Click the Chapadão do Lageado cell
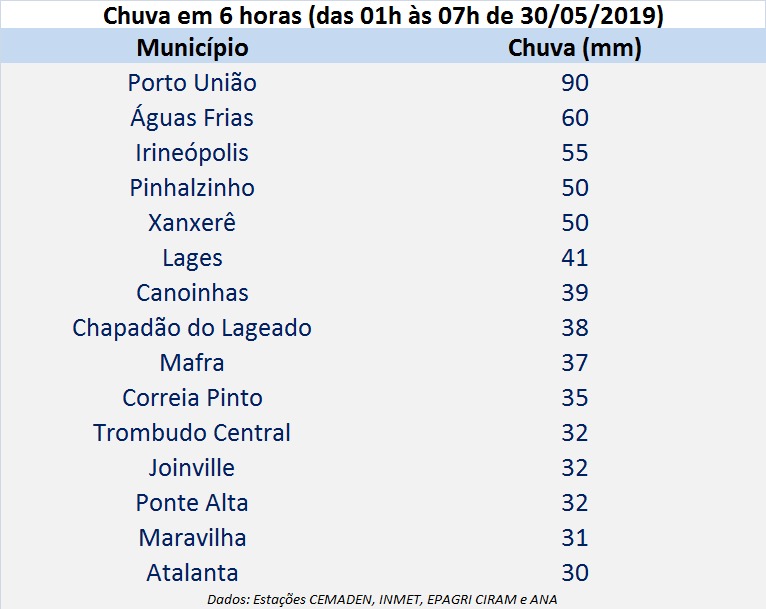The height and width of the screenshot is (609, 766). tap(192, 328)
